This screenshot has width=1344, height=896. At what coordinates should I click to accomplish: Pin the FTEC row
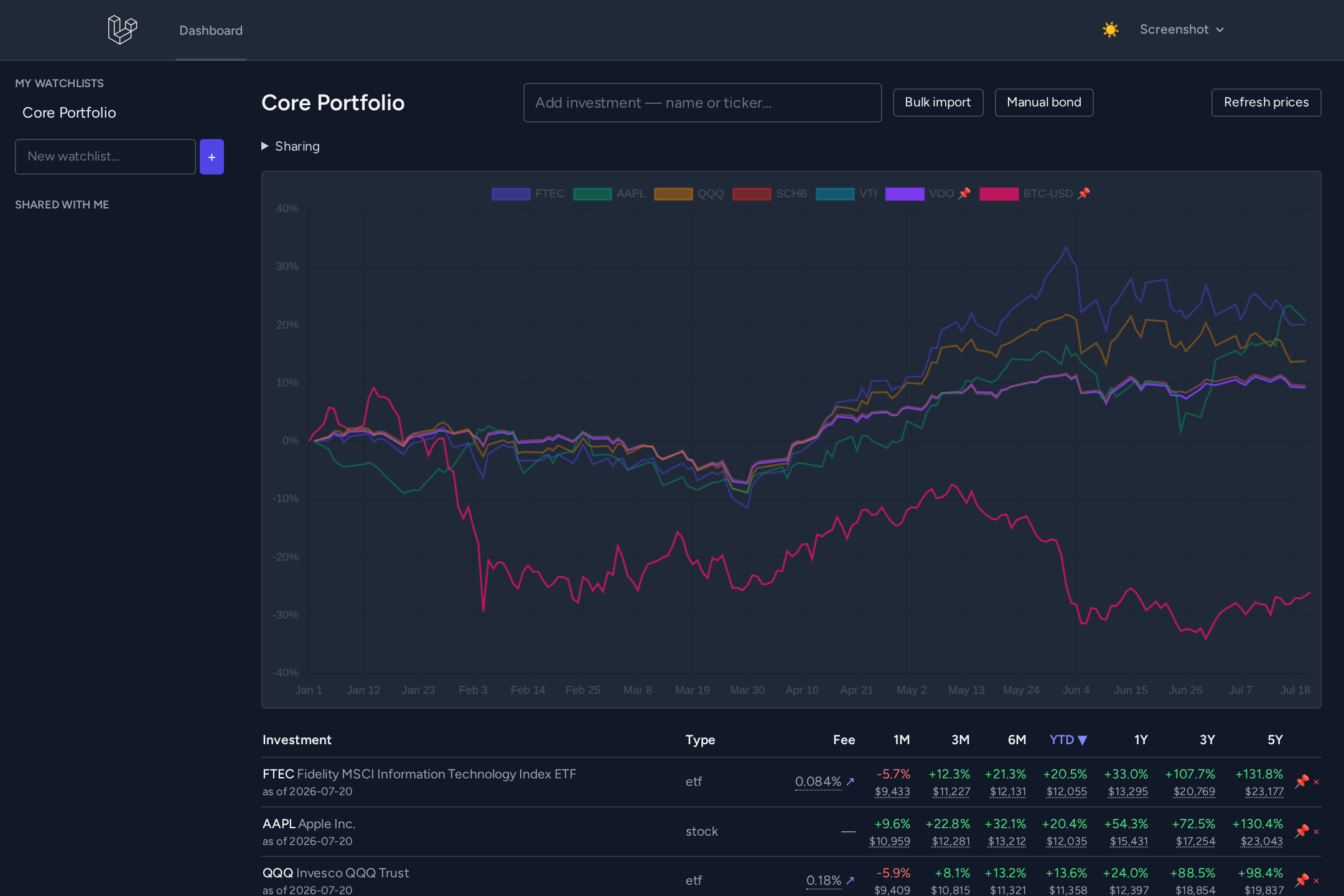(x=1301, y=782)
